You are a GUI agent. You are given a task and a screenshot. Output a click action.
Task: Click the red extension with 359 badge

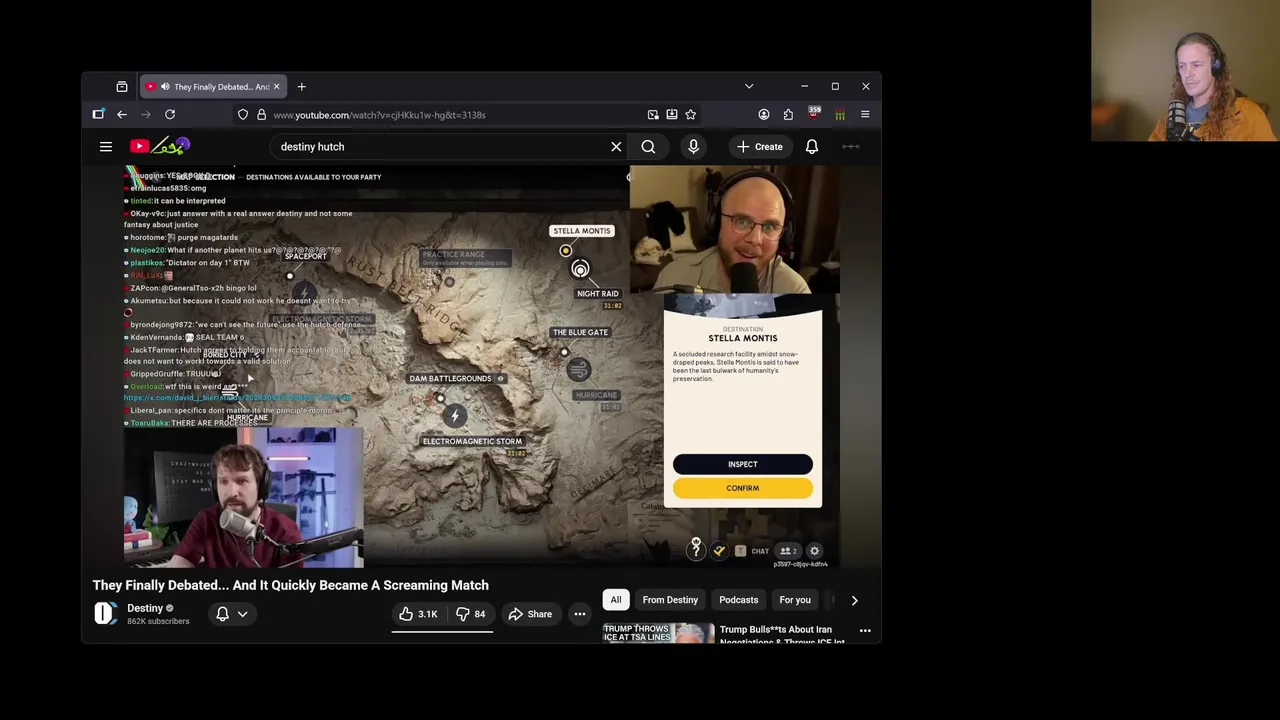click(x=813, y=114)
